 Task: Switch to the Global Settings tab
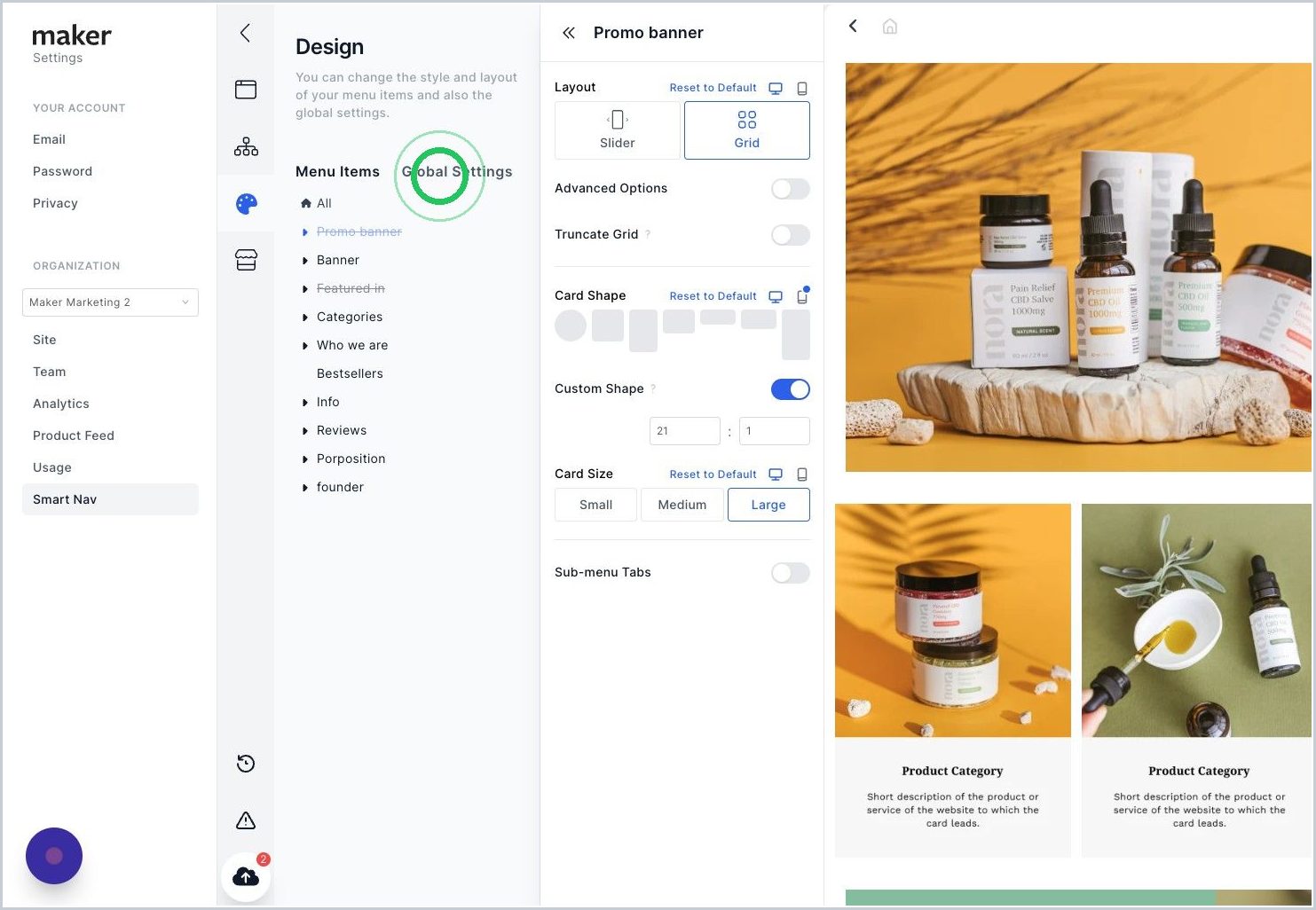pos(457,172)
